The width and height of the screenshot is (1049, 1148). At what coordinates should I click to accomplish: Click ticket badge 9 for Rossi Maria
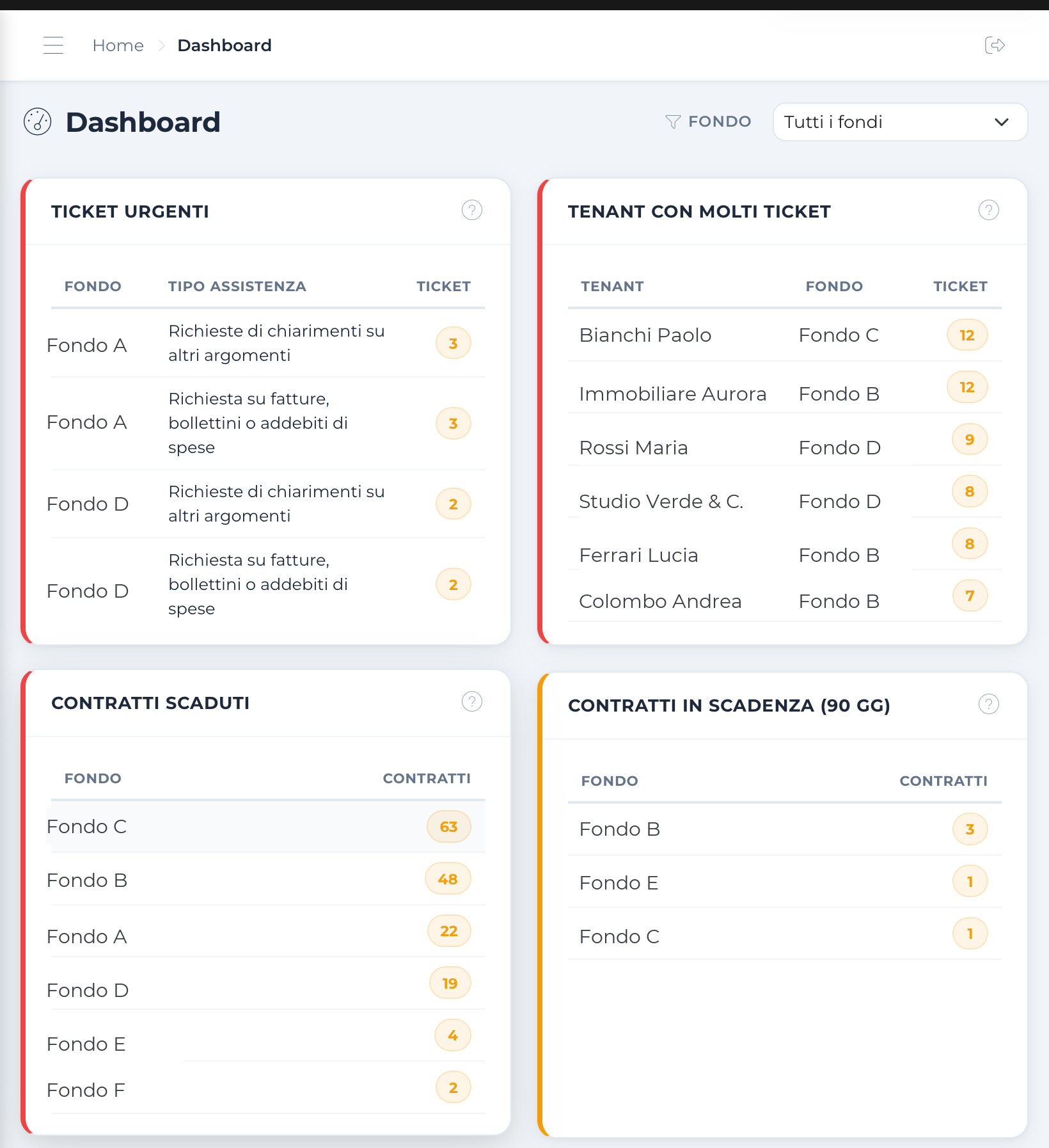coord(970,440)
